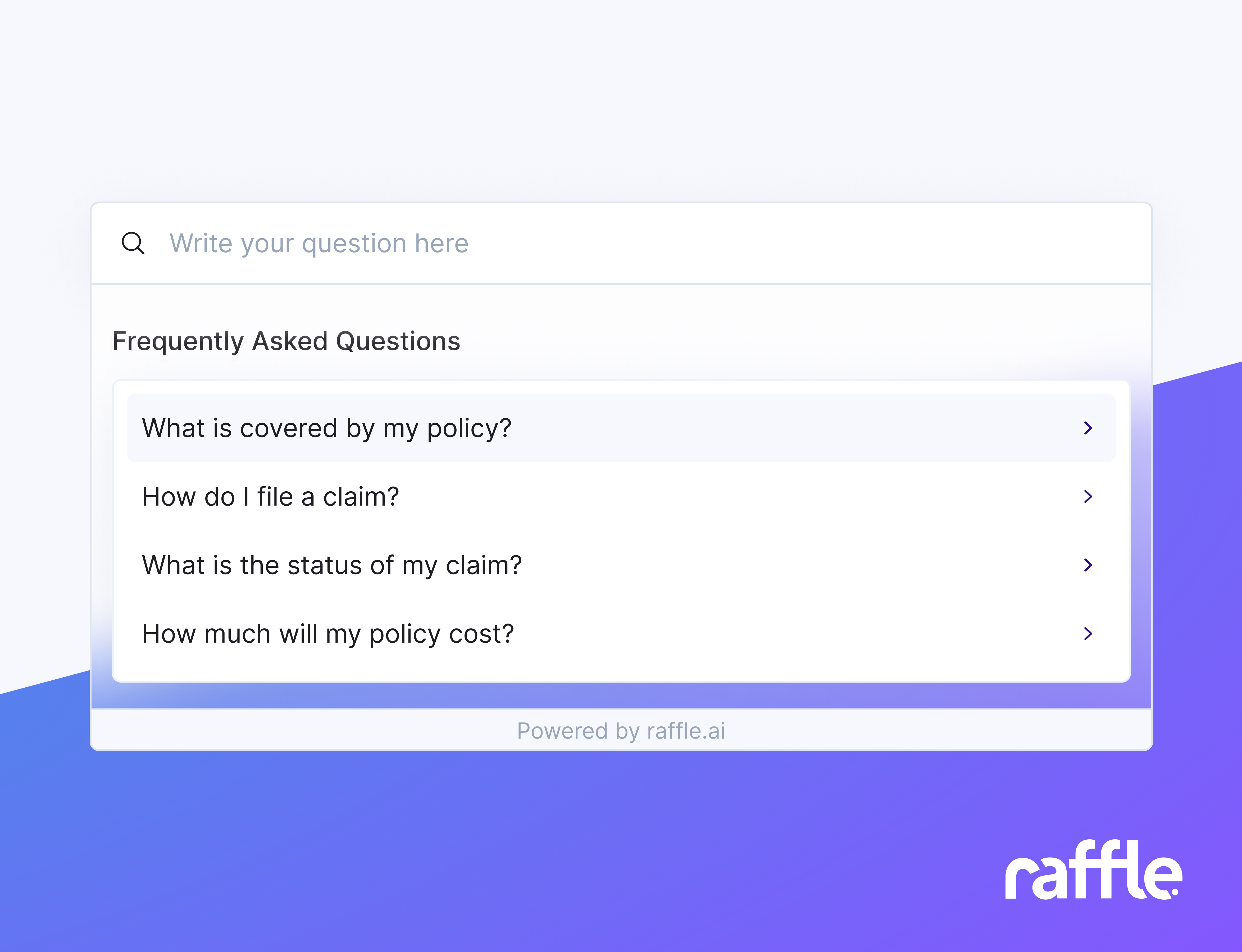
Task: Select the "What is the status of my claim?" question
Action: click(332, 565)
